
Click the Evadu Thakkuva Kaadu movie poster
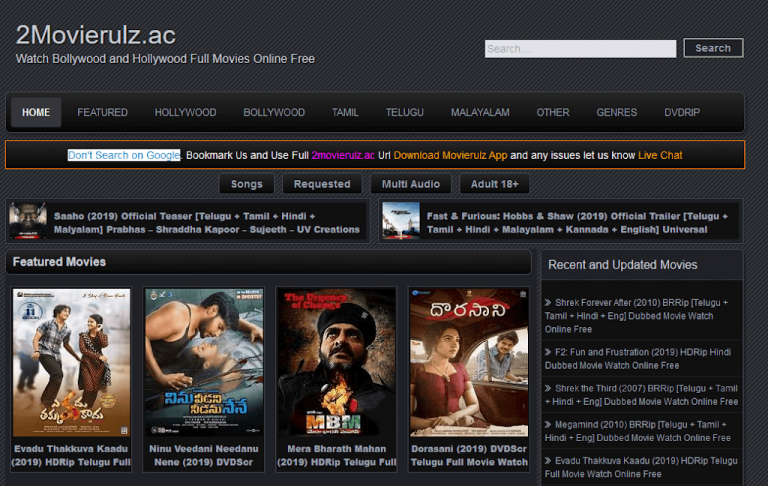tap(72, 363)
